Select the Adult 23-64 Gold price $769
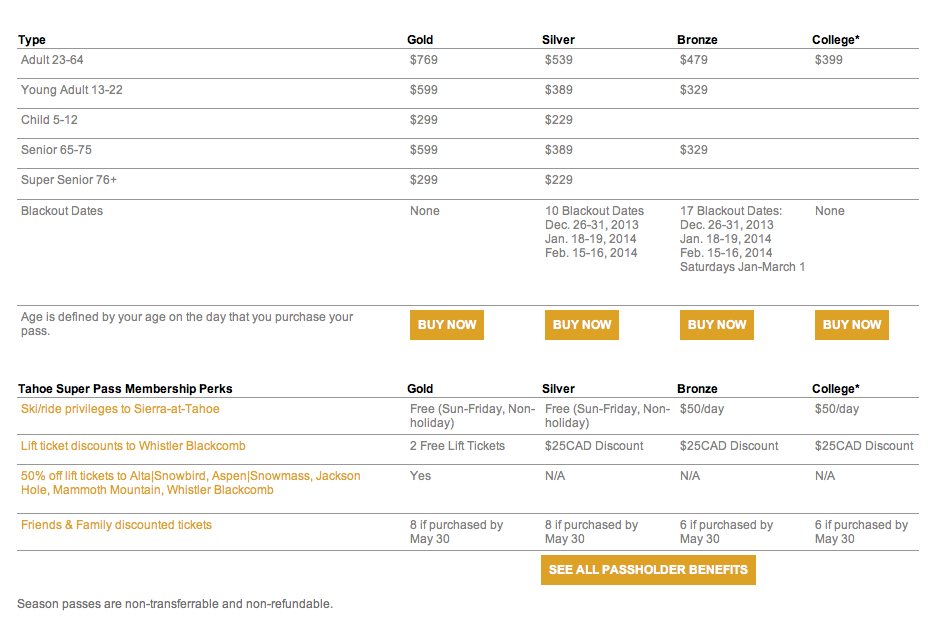Screen dimensions: 937x621 coord(424,60)
